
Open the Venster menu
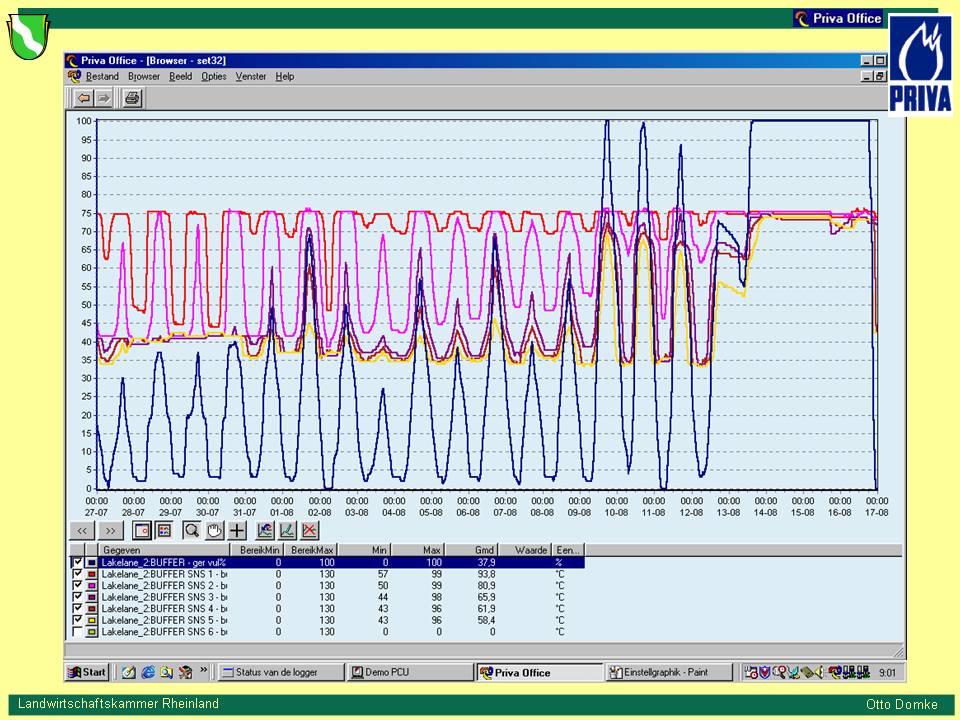[251, 76]
